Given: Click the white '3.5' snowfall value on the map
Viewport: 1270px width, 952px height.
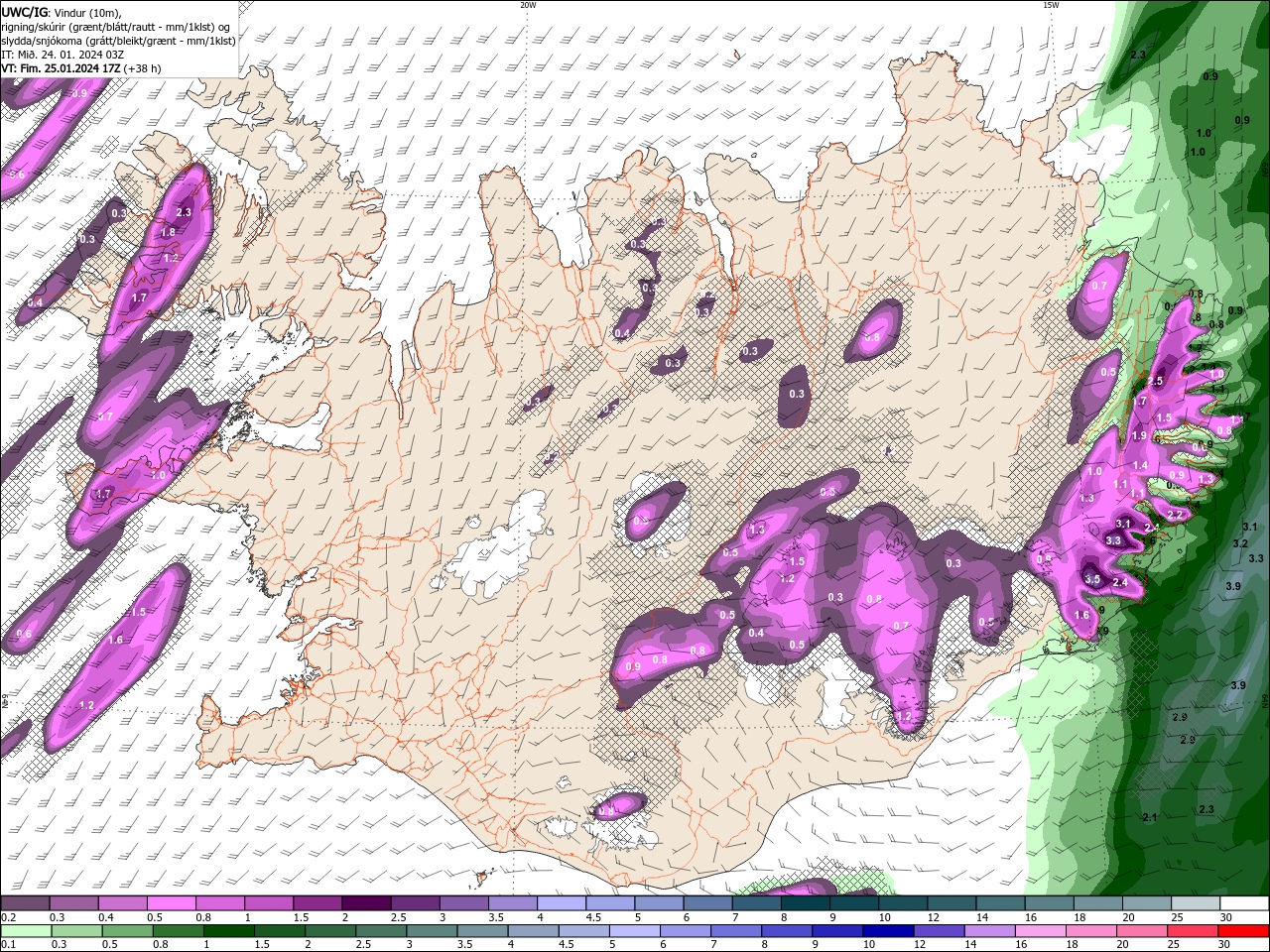Looking at the screenshot, I should pos(1092,579).
